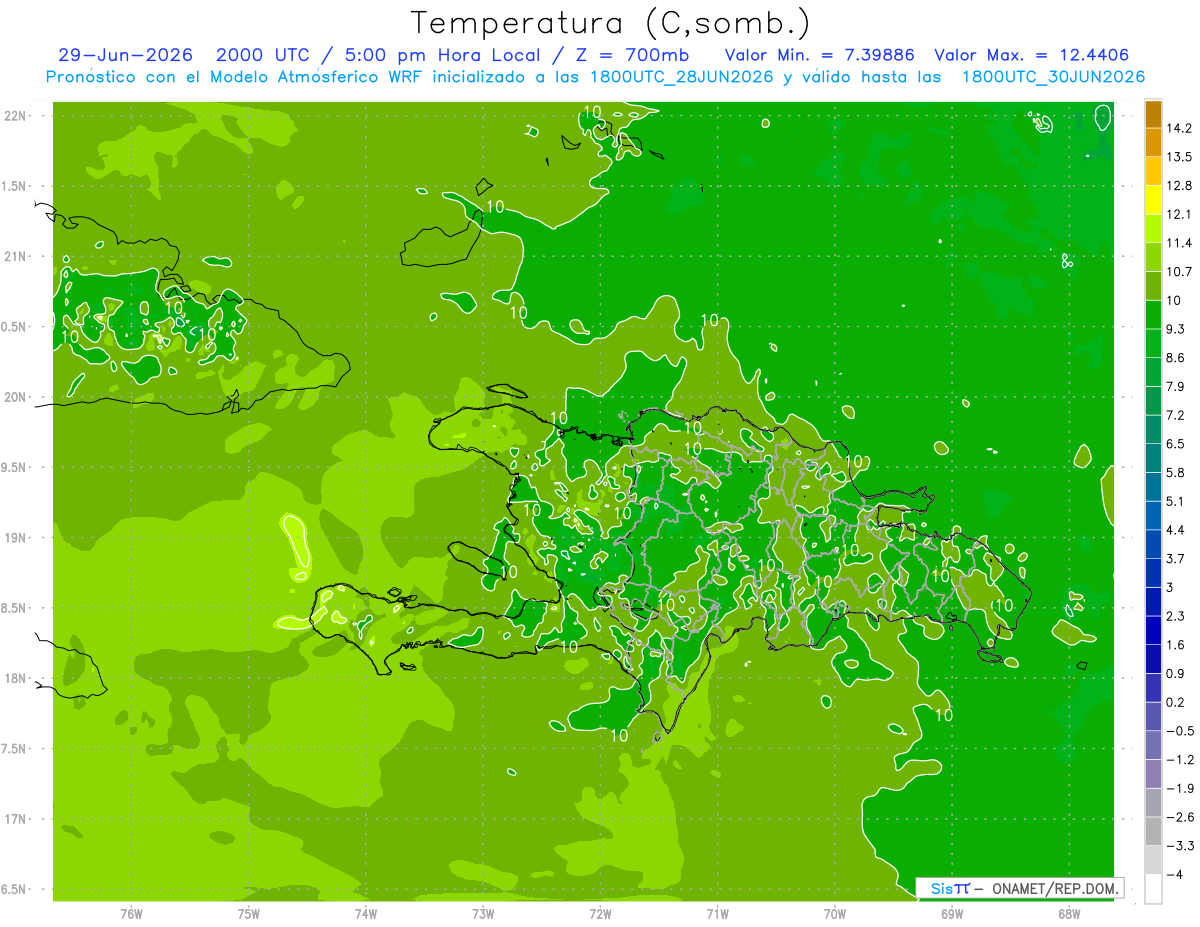Click the 73W longitude axis label
1200x927 pixels.
483,913
